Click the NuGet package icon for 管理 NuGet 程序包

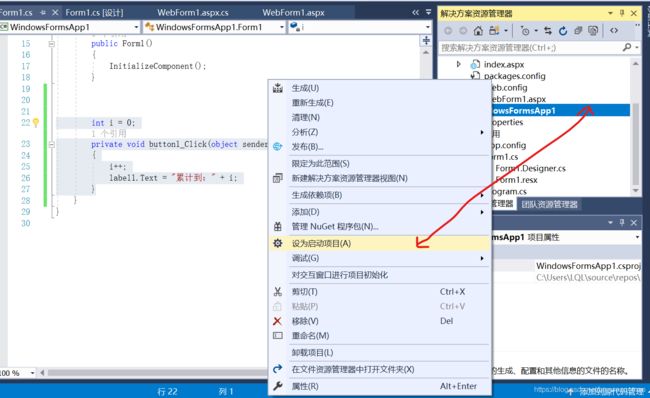(277, 226)
